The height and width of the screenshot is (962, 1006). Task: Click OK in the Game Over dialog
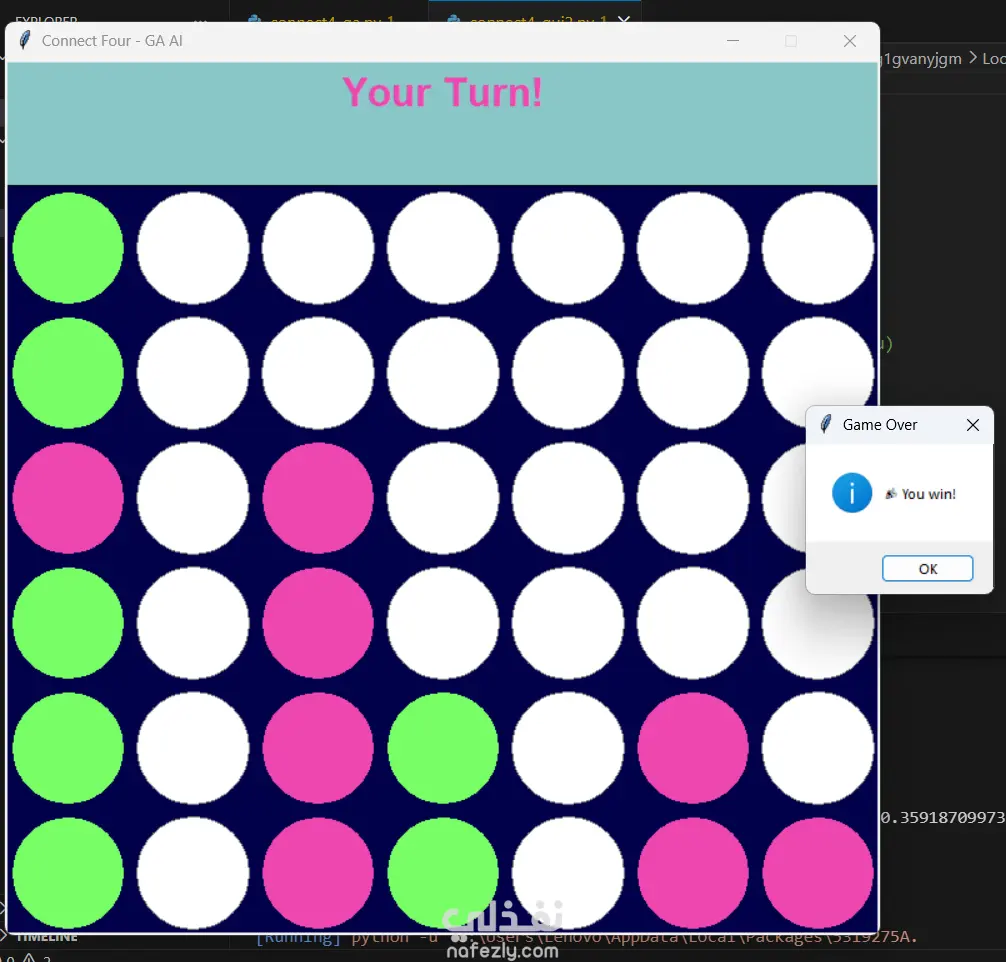tap(927, 569)
